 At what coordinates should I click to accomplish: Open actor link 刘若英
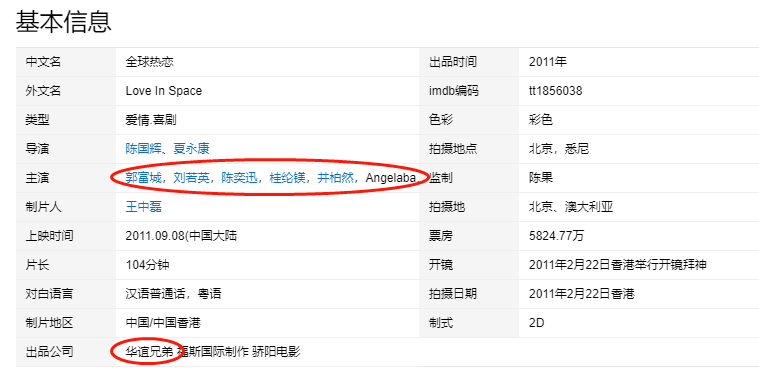[192, 178]
